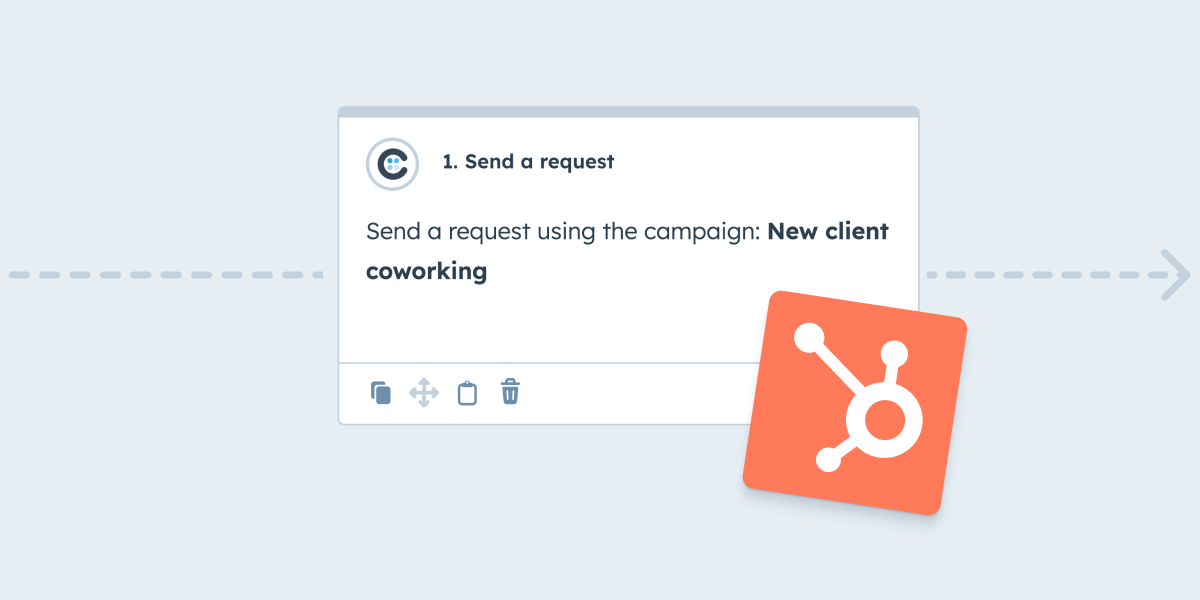Click the top-left node of the HubSpot sprocket
This screenshot has width=1200, height=600.
808,340
